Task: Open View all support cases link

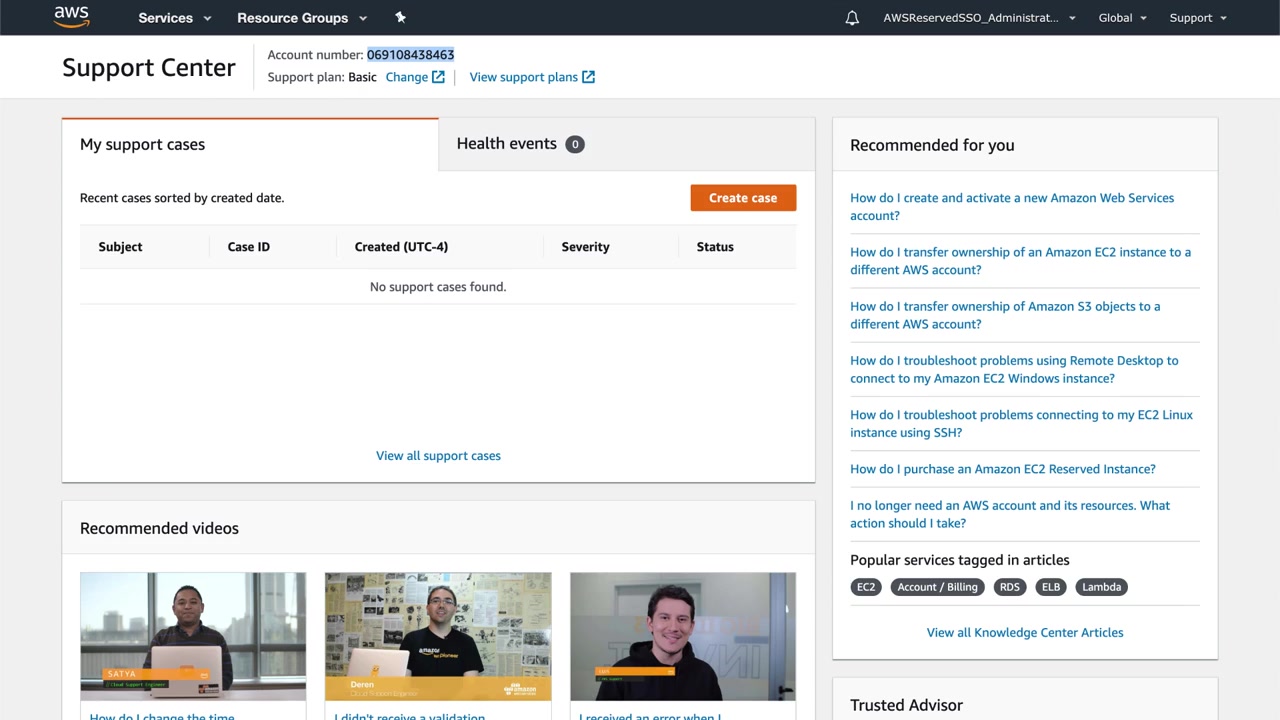Action: tap(438, 456)
